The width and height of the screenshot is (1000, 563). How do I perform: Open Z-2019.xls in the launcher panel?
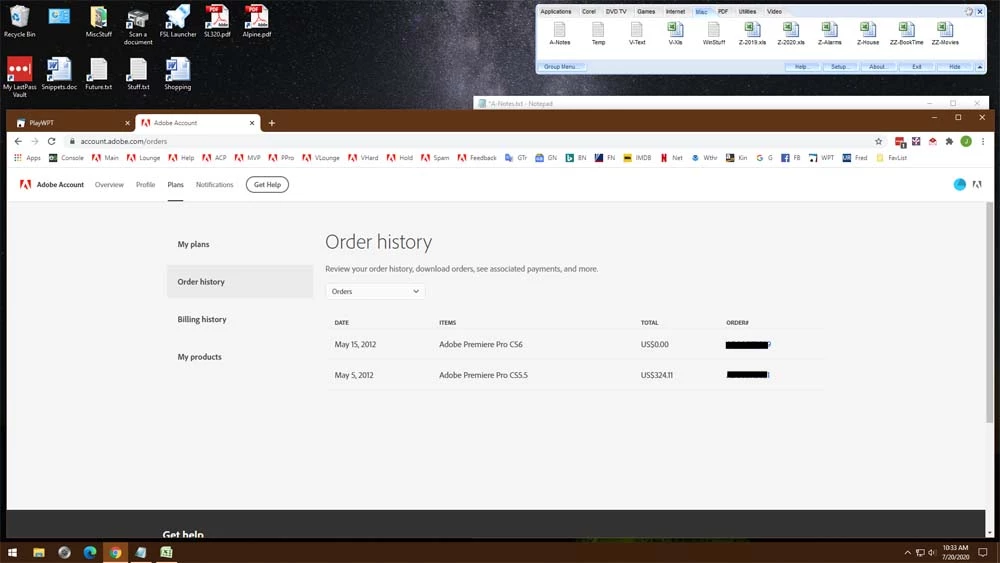[x=752, y=33]
